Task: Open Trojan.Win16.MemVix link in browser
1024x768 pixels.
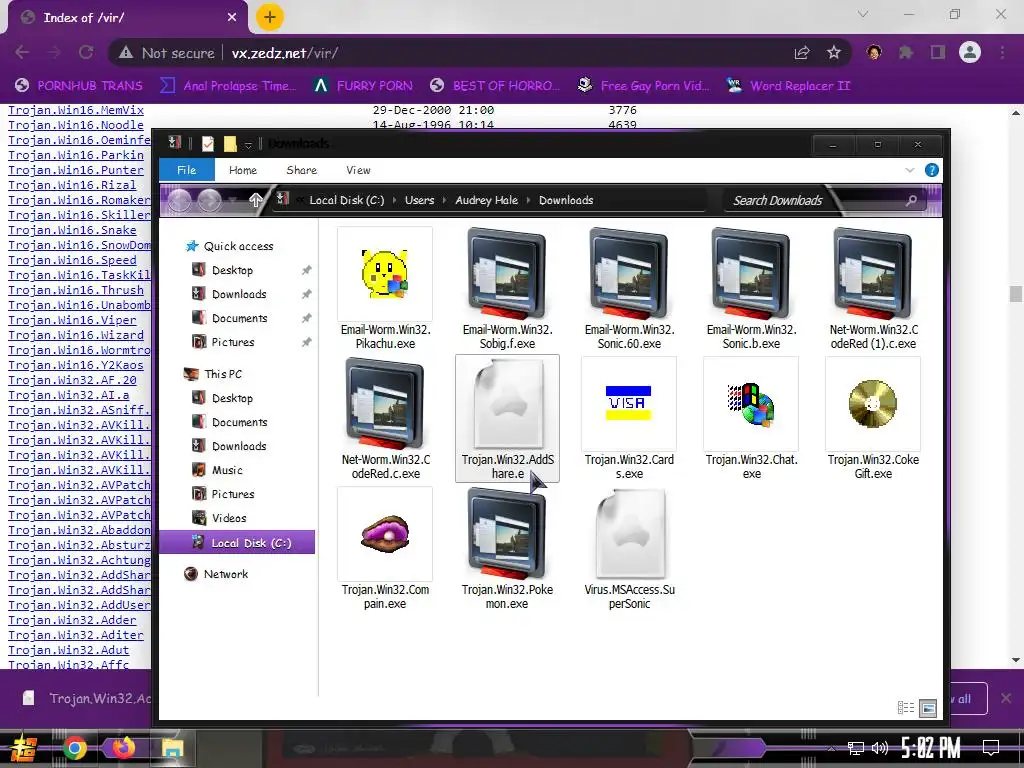Action: pos(76,110)
